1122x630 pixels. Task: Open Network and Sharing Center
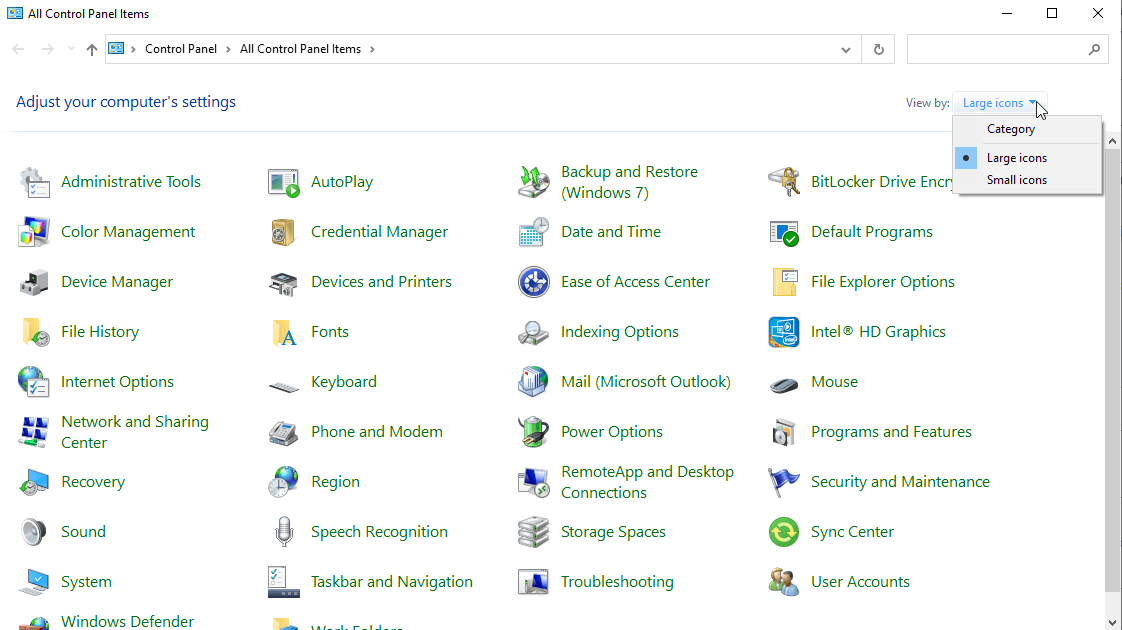pyautogui.click(x=135, y=431)
